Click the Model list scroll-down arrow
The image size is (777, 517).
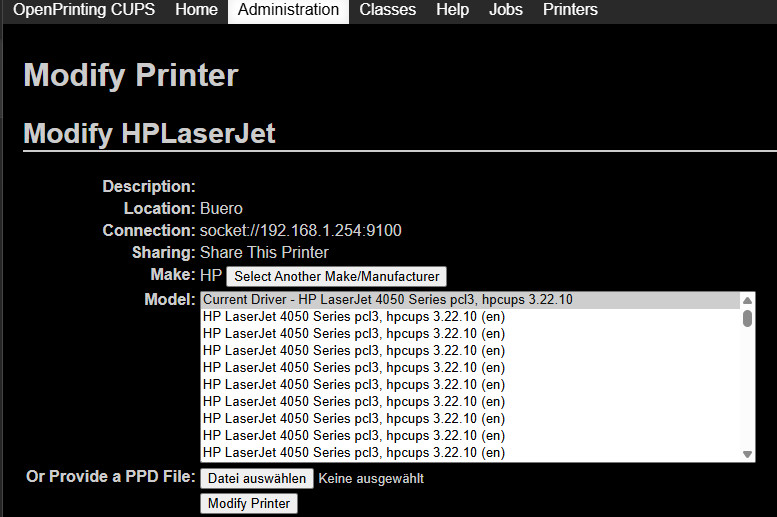[747, 454]
